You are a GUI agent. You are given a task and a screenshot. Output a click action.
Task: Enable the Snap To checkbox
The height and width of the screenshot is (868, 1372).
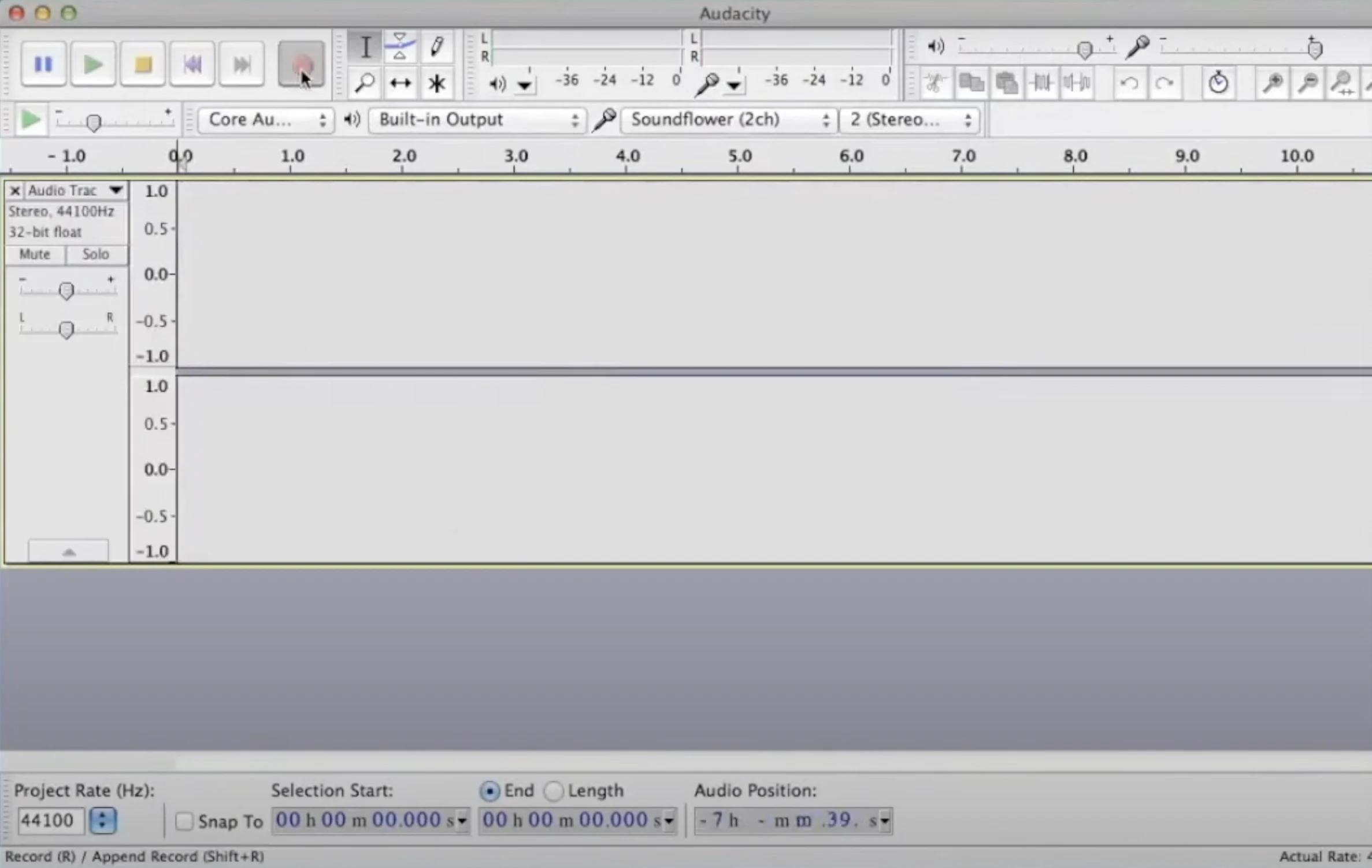click(x=184, y=821)
